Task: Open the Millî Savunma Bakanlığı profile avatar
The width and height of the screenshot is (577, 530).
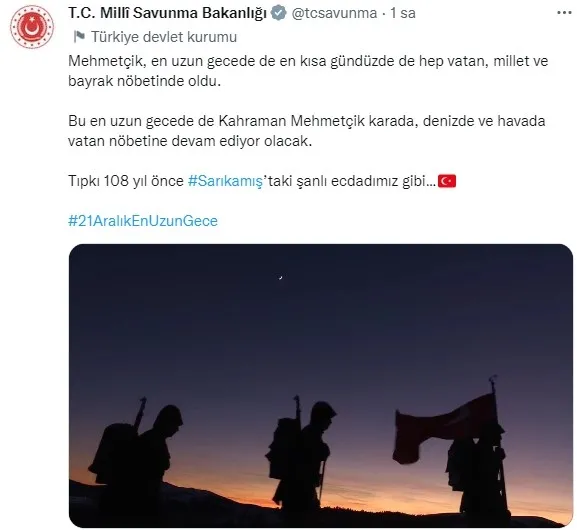Action: (x=32, y=27)
